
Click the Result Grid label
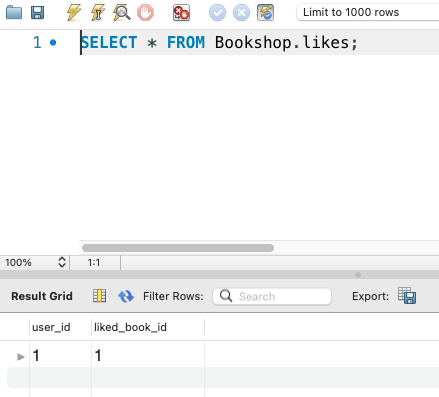pos(42,296)
